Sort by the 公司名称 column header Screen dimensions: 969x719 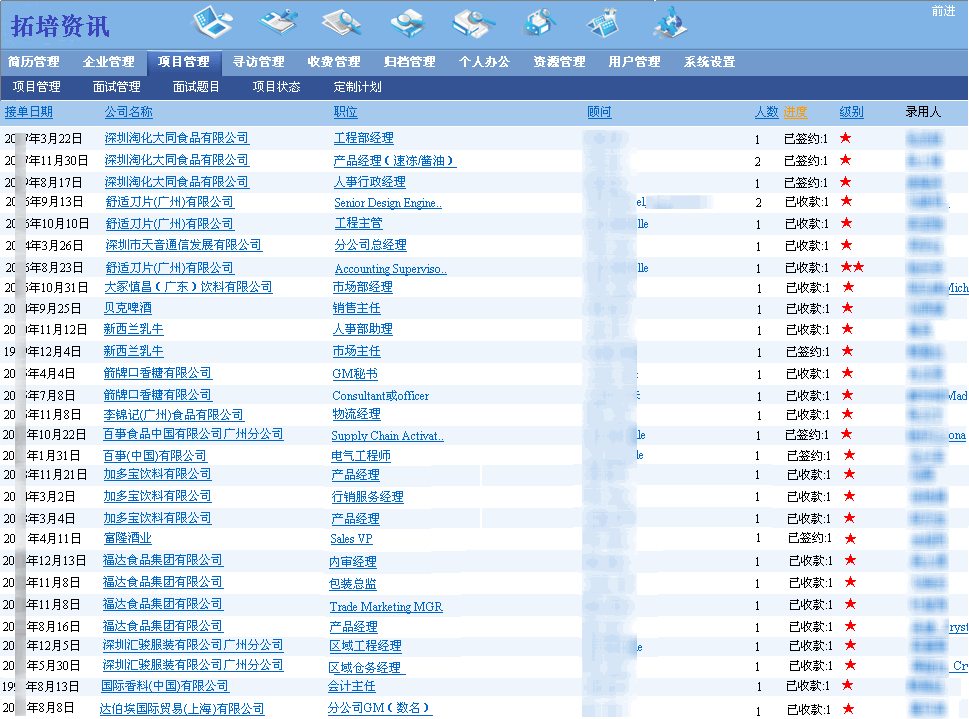(129, 112)
